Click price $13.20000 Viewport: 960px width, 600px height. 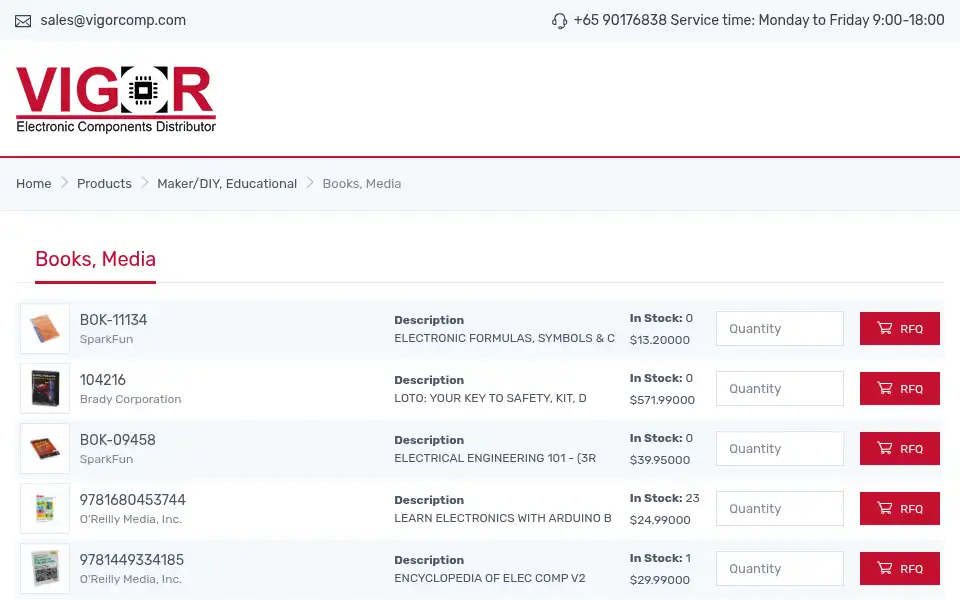pos(659,340)
